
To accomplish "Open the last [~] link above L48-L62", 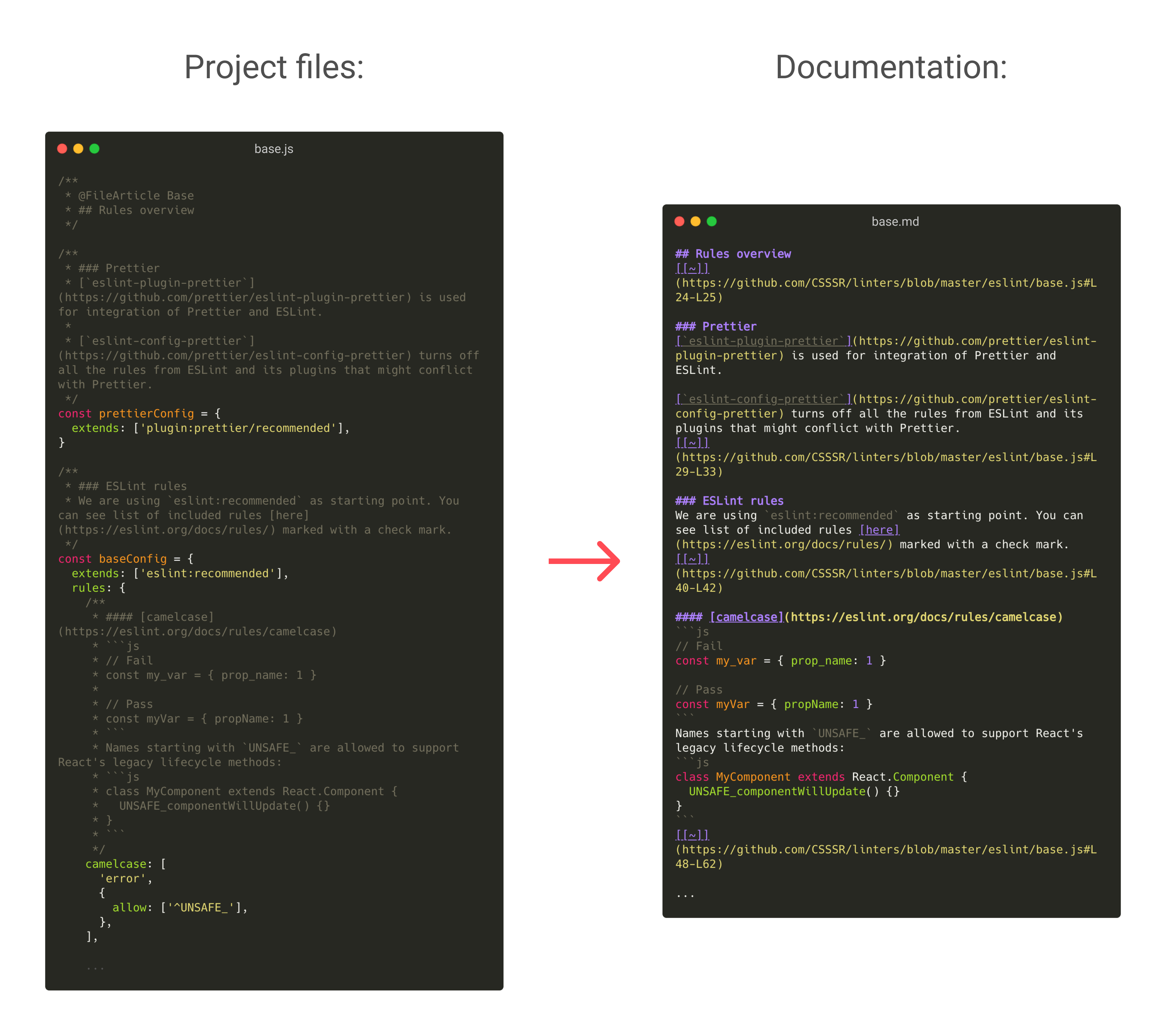I will pos(692,835).
